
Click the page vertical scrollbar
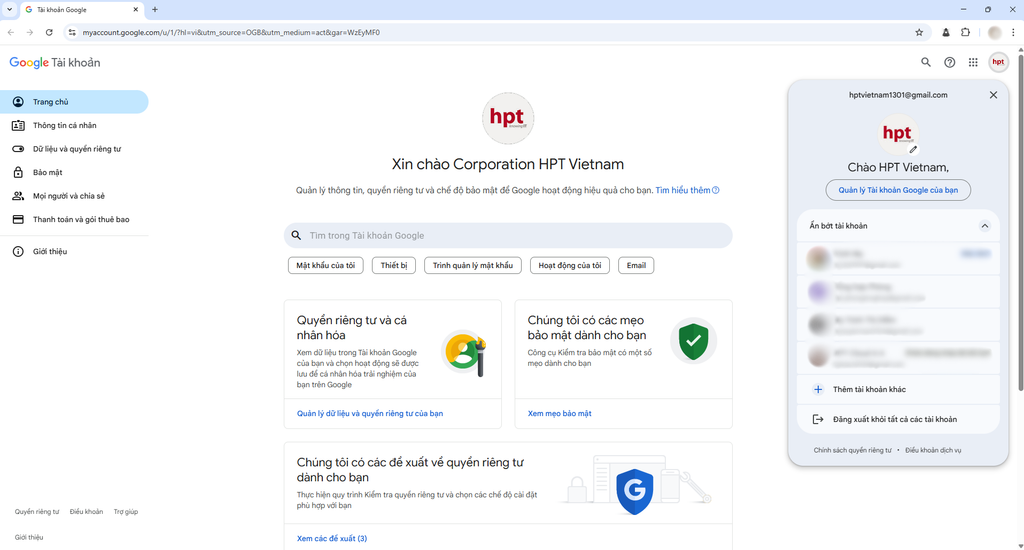(1020, 222)
